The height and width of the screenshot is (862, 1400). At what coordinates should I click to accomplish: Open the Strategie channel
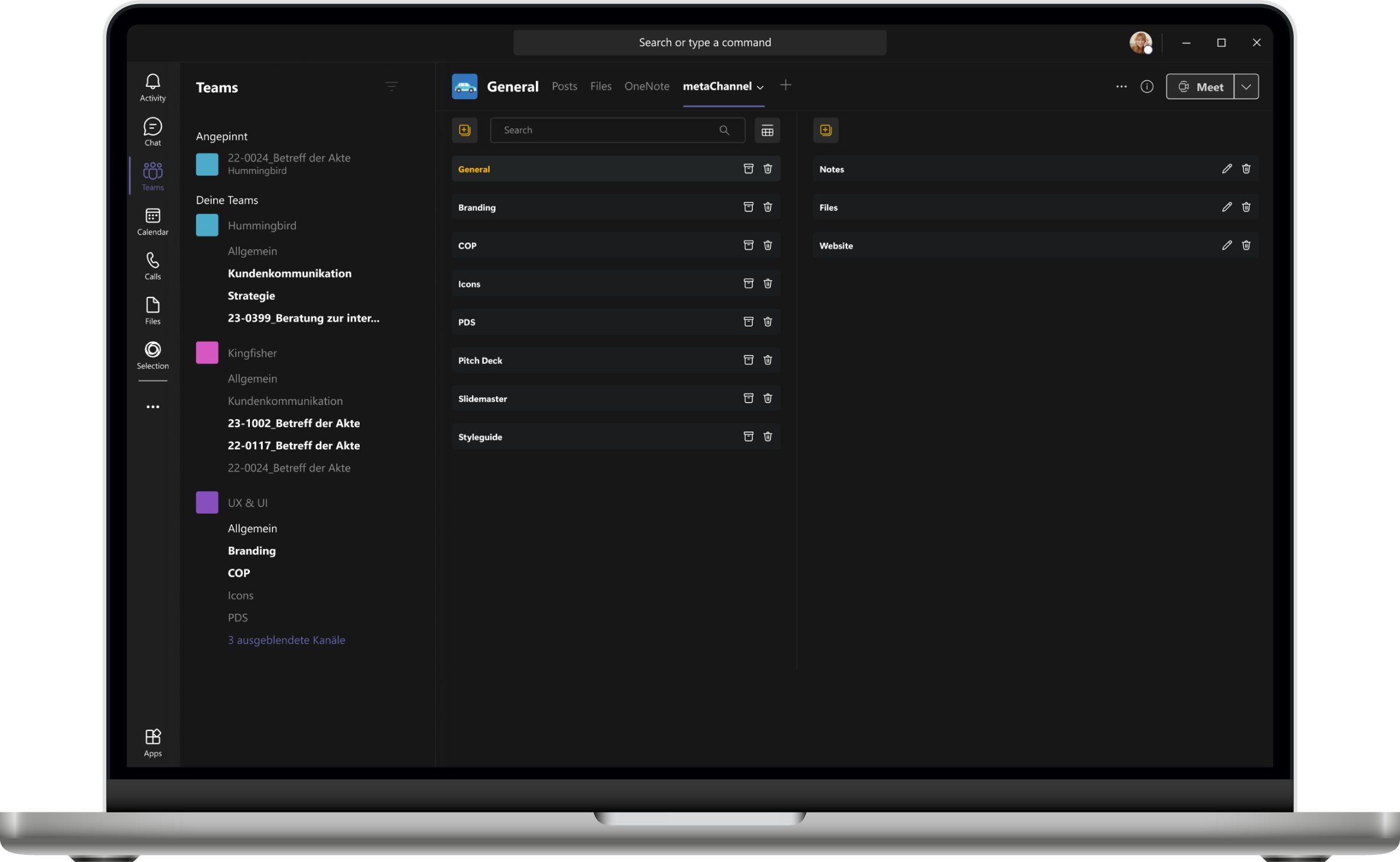click(252, 296)
